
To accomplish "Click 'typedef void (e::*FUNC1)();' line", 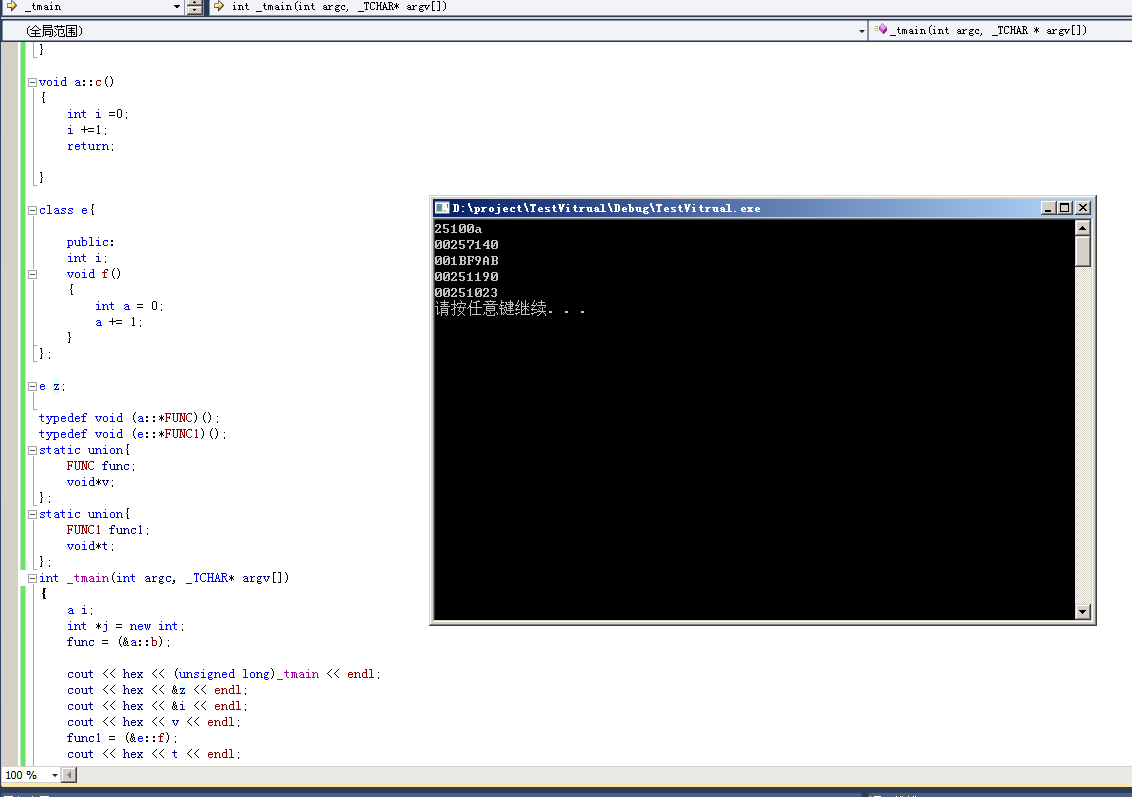I will [132, 434].
